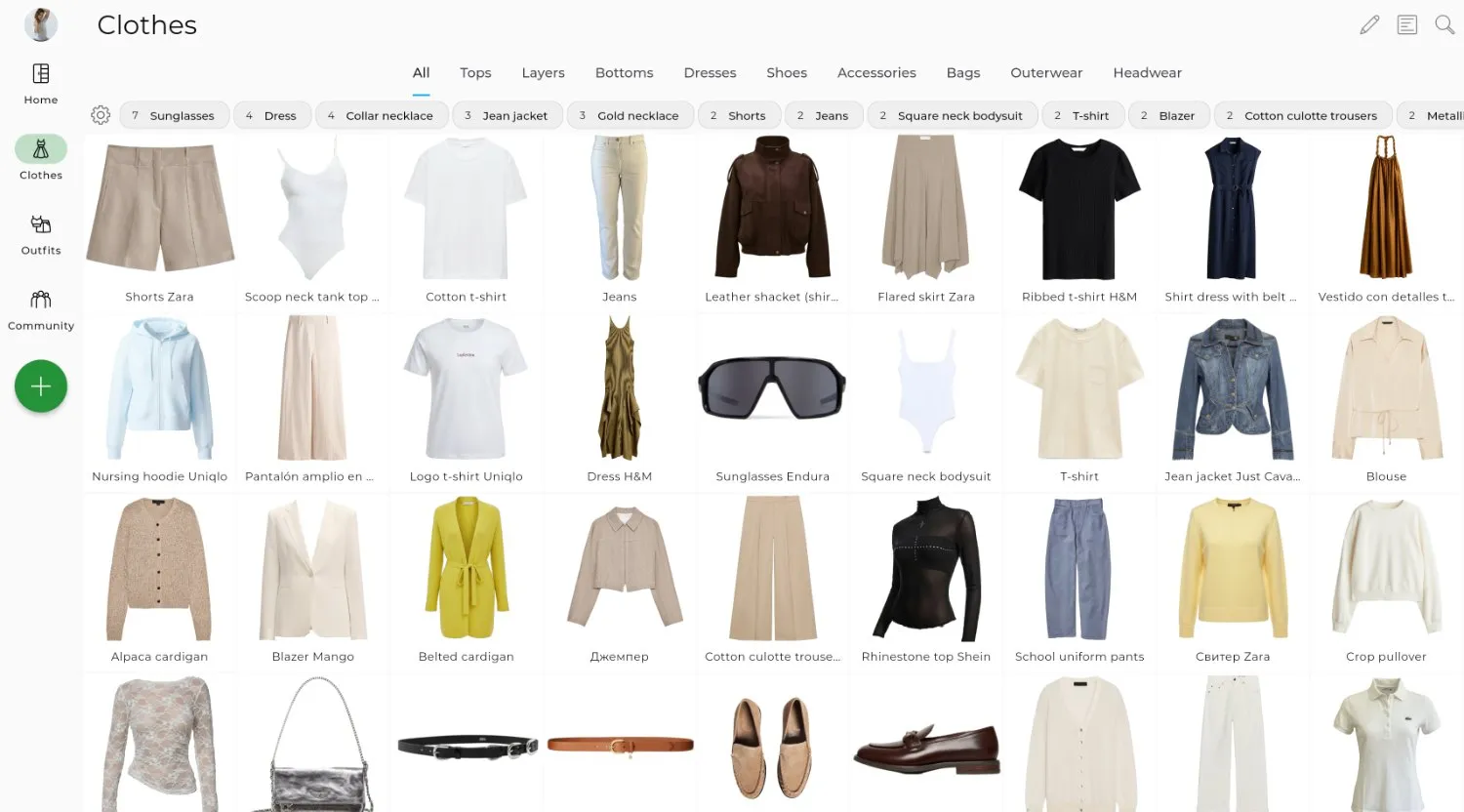Open the silver metallic shoulder bag item
The width and height of the screenshot is (1464, 812).
312,744
